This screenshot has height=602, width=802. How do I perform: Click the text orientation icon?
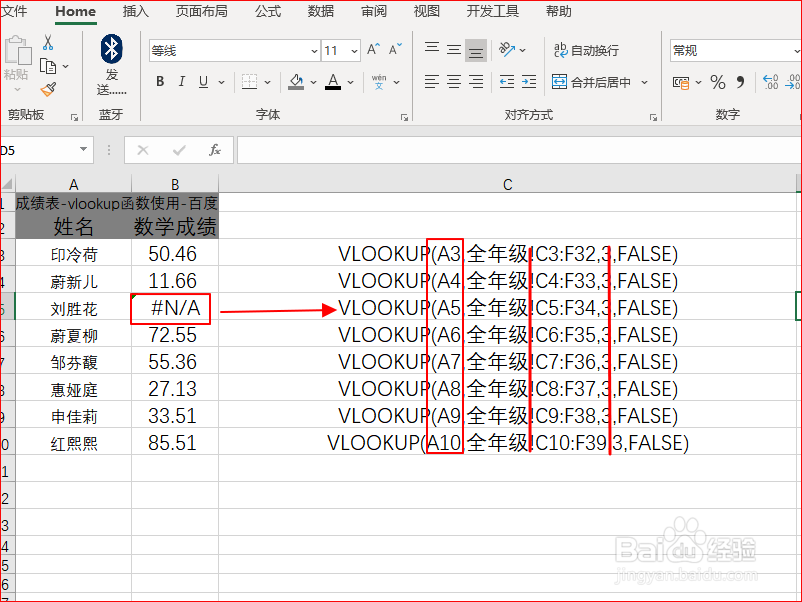click(x=506, y=49)
